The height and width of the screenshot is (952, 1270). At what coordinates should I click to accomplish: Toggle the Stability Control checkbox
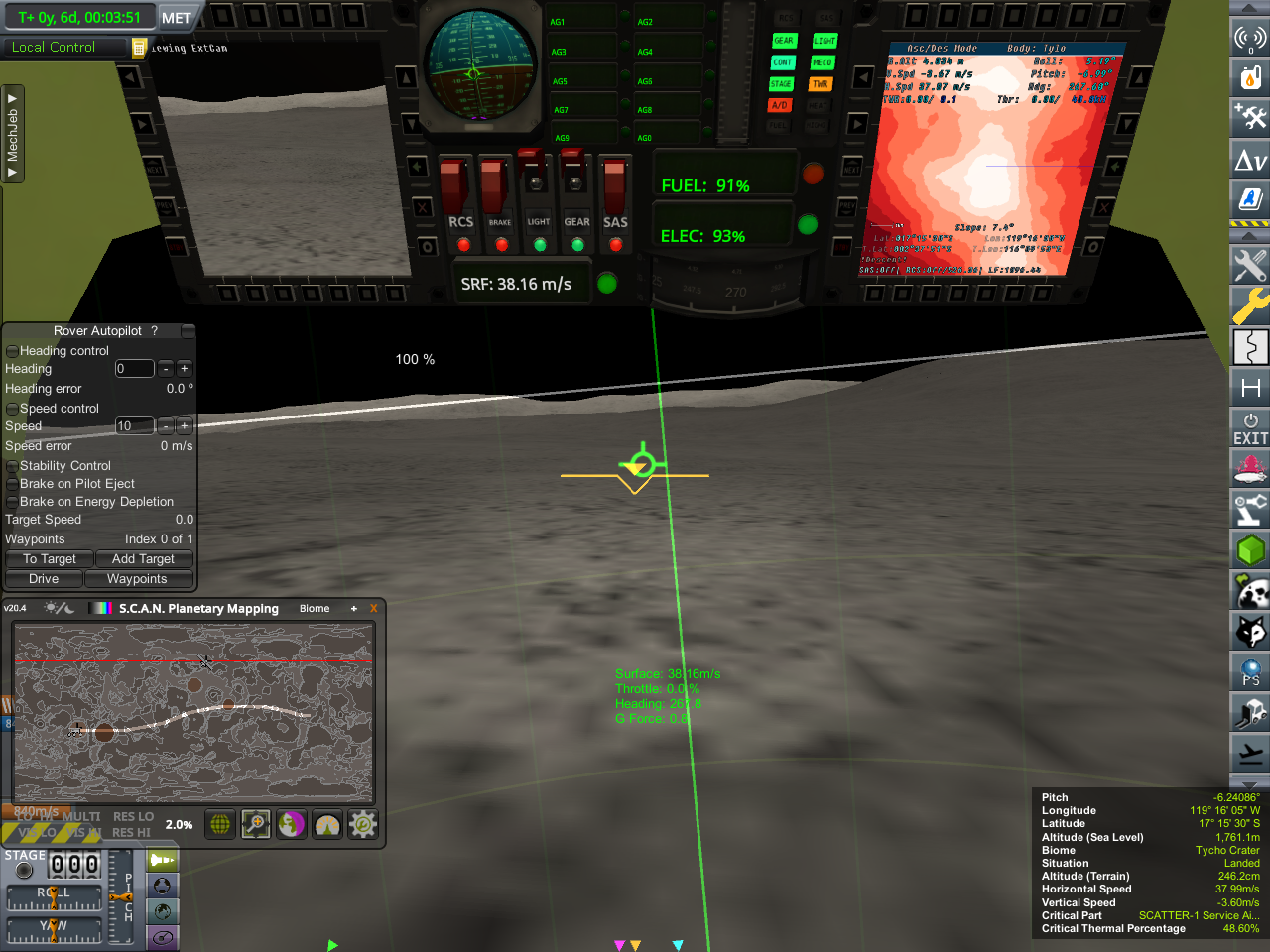point(12,466)
